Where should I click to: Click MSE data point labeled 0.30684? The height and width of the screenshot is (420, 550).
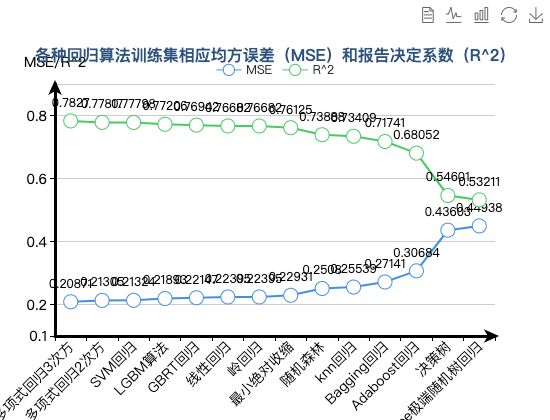tap(416, 271)
